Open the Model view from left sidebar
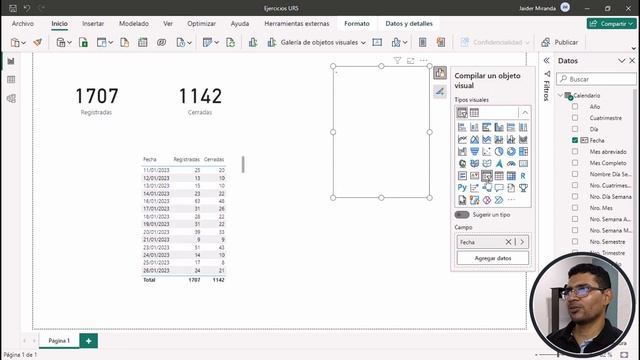640x360 pixels. click(x=11, y=98)
